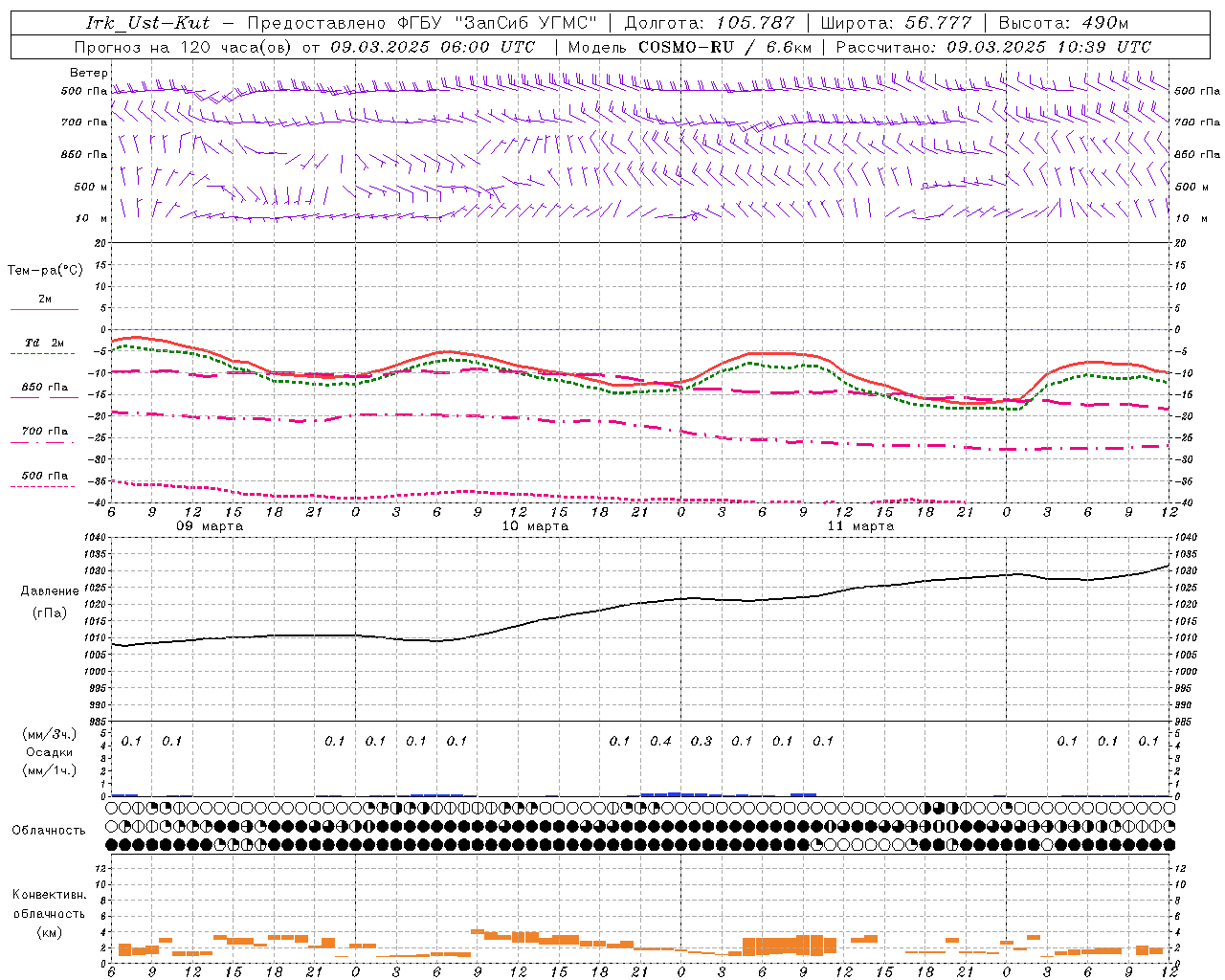The width and height of the screenshot is (1225, 980).
Task: Click the elevation text "Высота: 490м"
Action: (1063, 23)
